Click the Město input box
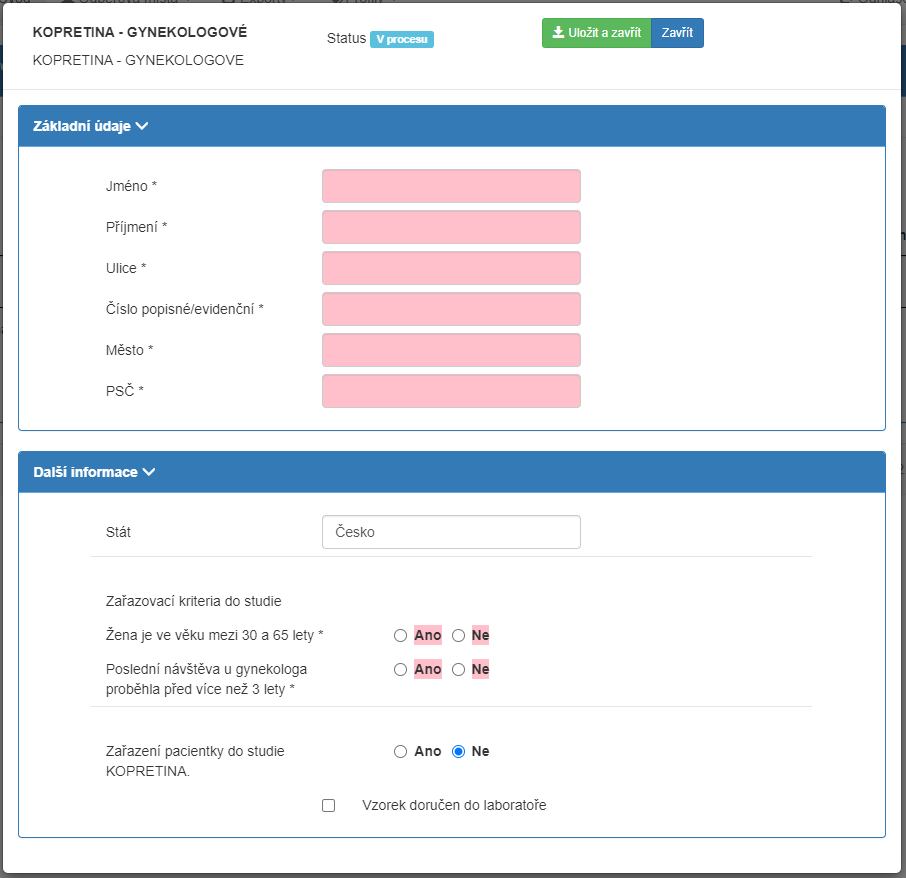The image size is (906, 878). coord(451,350)
